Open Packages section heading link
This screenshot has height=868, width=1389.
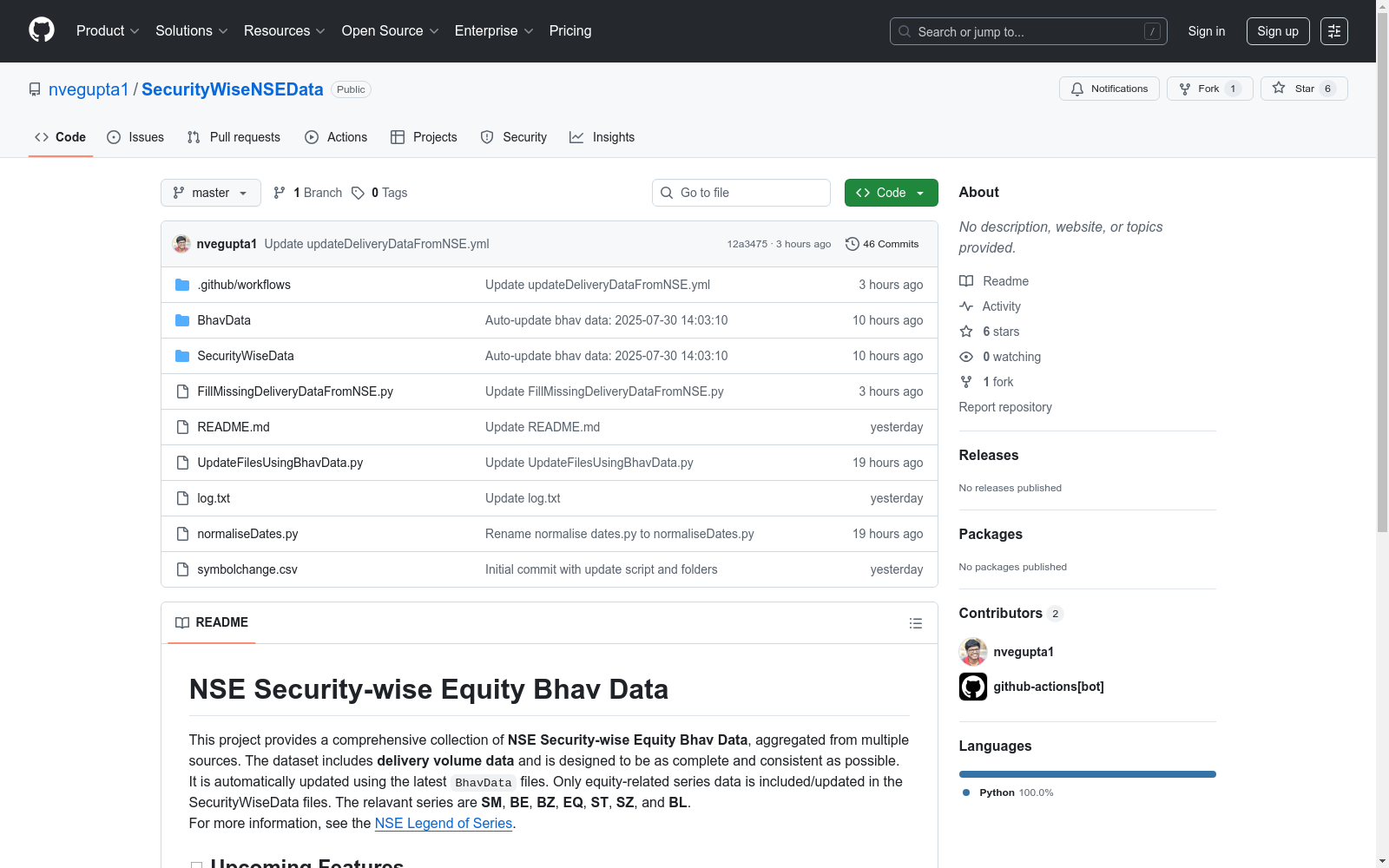tap(991, 534)
